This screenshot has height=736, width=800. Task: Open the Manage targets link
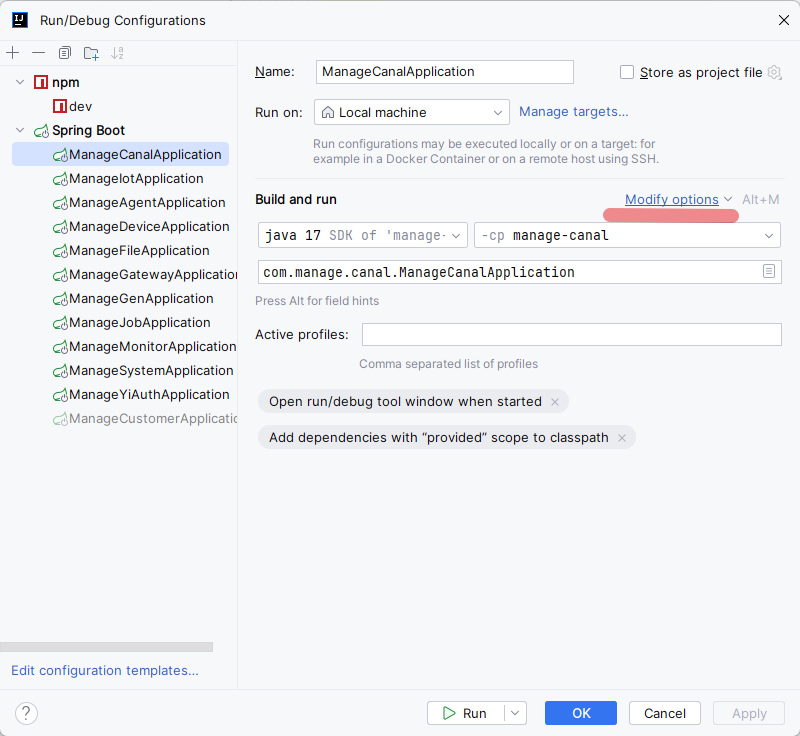tap(573, 112)
